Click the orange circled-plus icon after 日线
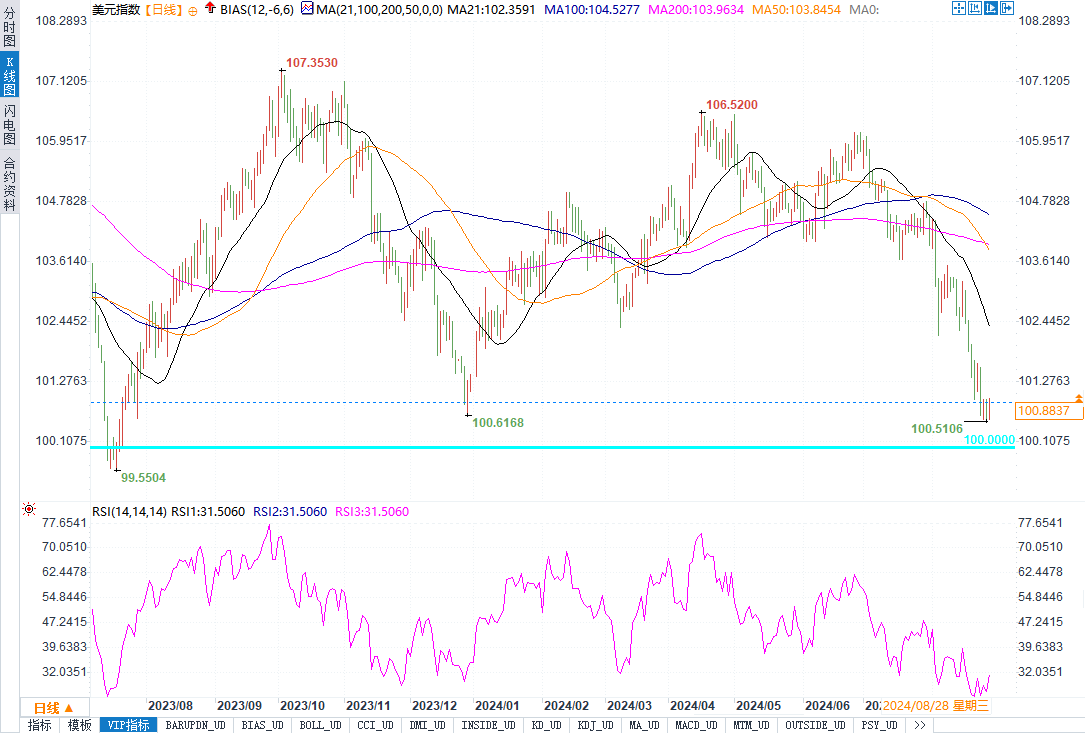The image size is (1085, 733). (192, 10)
